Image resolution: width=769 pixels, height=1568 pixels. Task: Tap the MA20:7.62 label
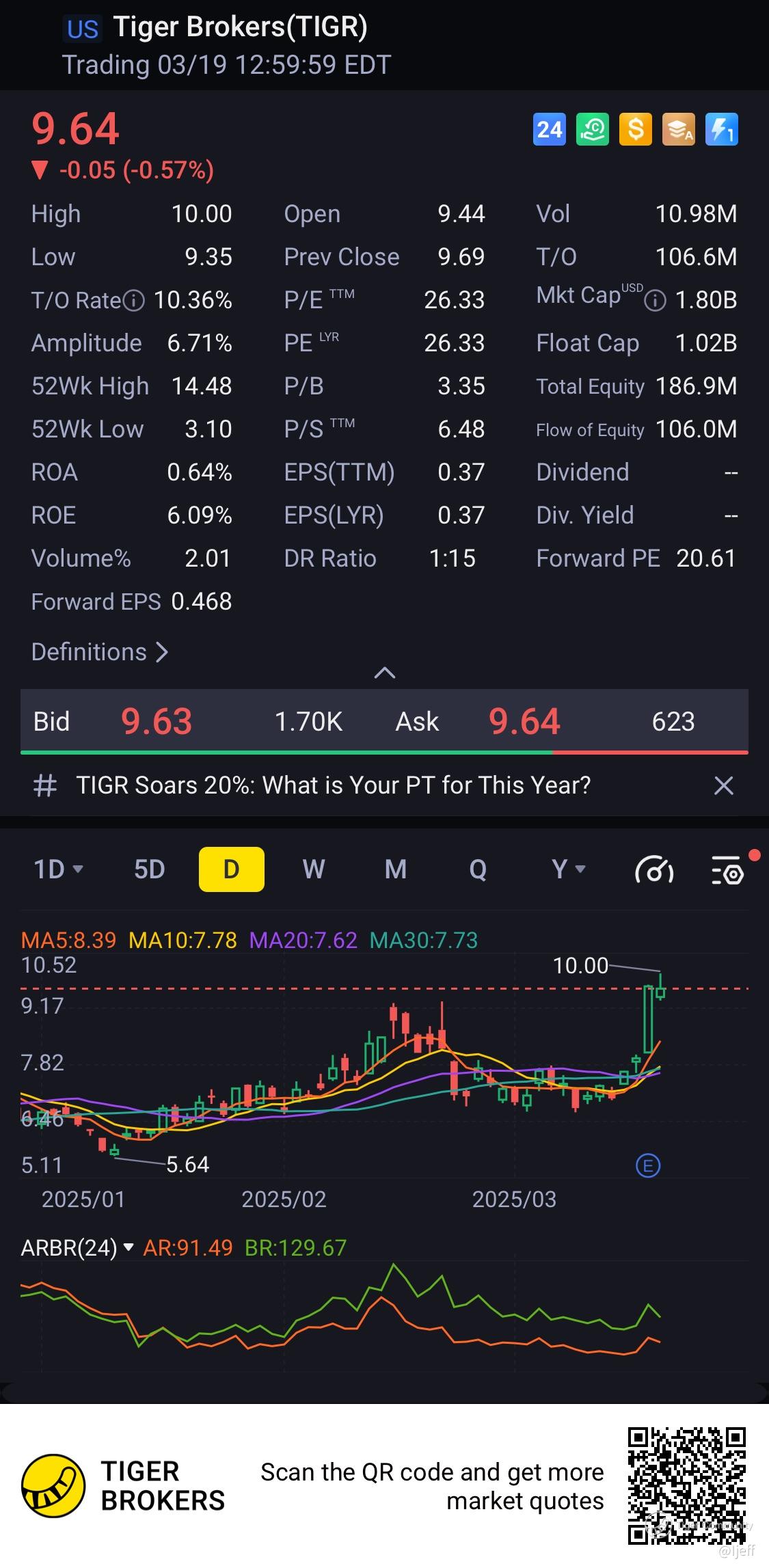coord(303,941)
